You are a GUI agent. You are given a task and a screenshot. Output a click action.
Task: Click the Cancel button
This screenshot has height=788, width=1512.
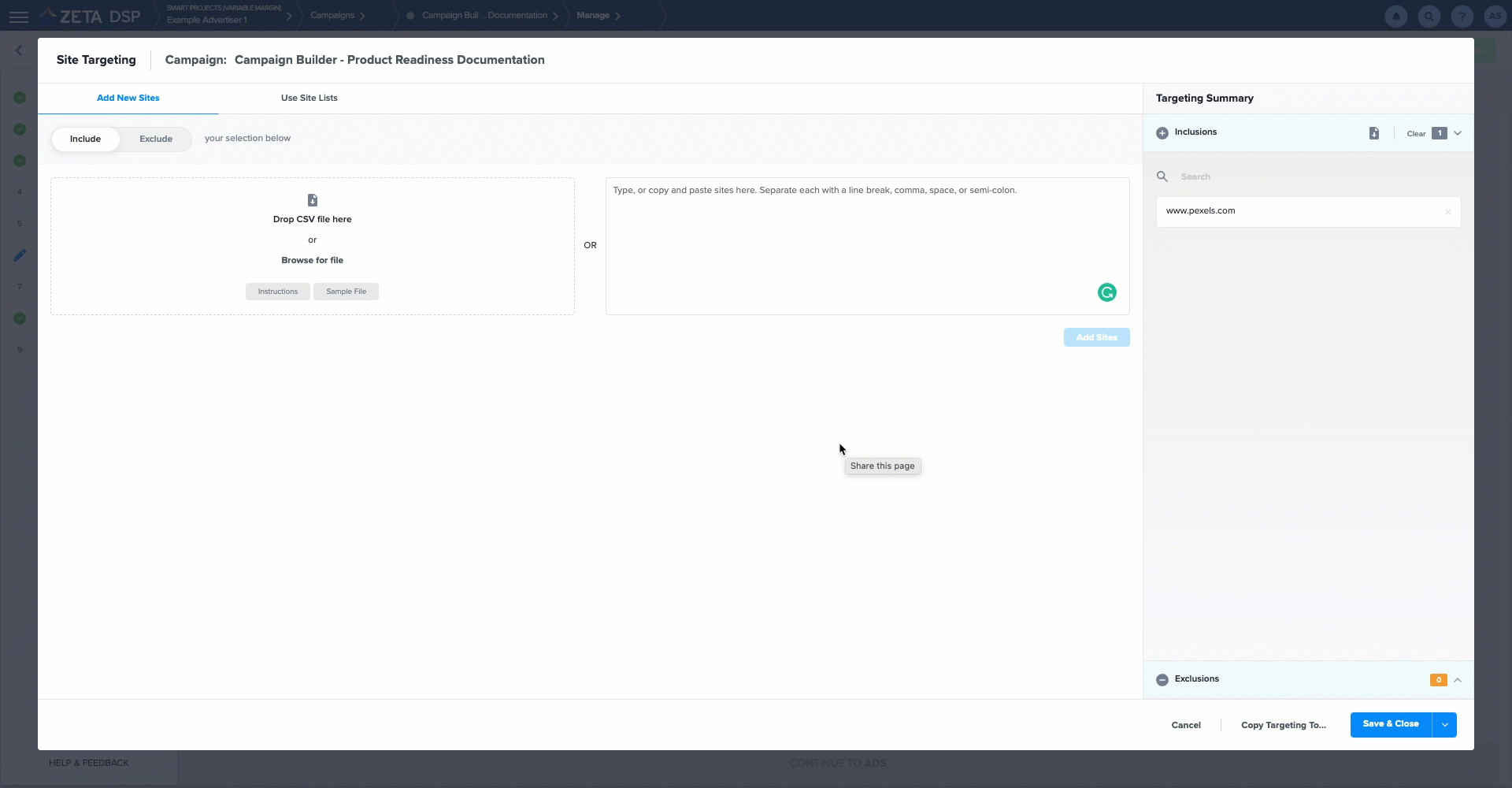(1185, 725)
